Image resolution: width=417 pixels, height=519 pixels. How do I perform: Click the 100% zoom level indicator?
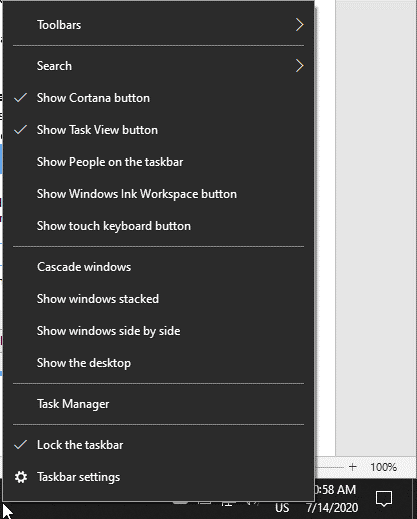383,467
